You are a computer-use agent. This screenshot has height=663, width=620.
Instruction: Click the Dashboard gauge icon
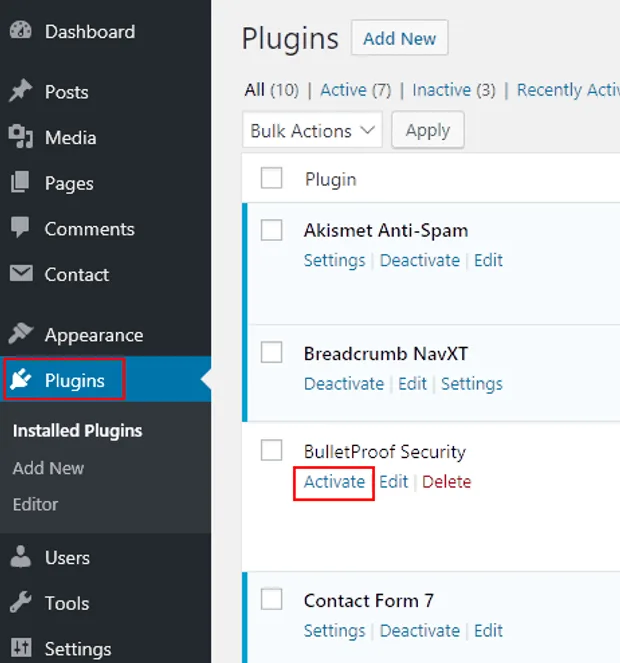tap(20, 31)
